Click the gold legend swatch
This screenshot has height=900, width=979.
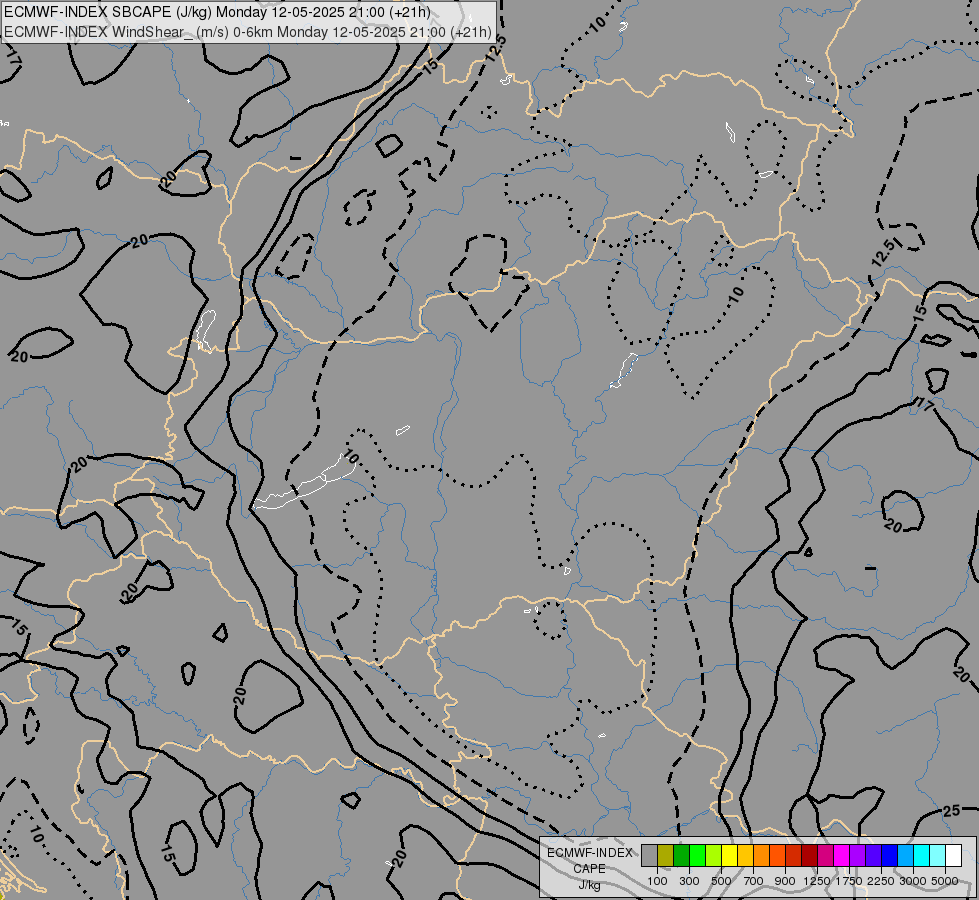pyautogui.click(x=745, y=856)
